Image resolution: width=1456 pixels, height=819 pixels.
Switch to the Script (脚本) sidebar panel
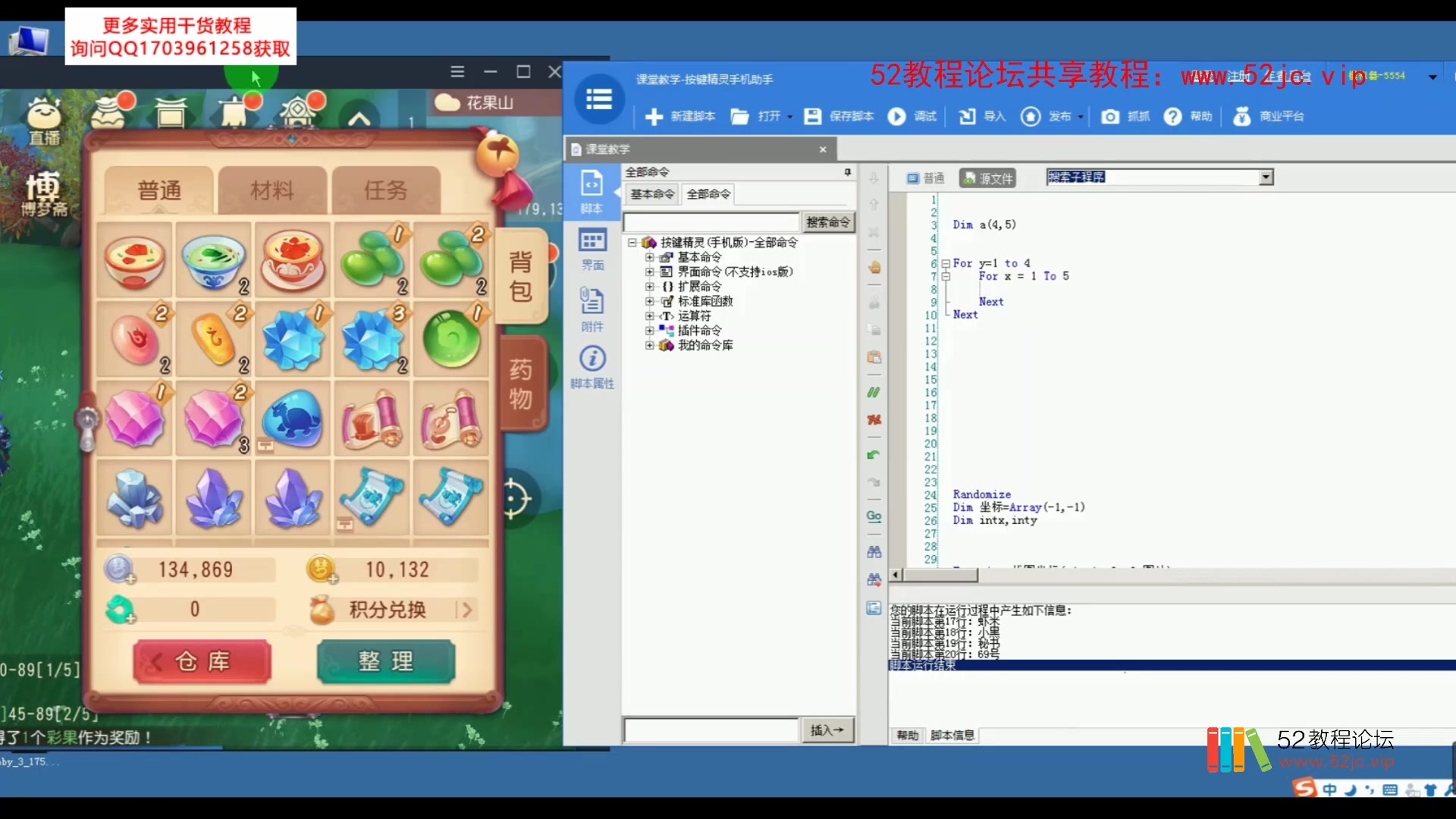click(591, 191)
